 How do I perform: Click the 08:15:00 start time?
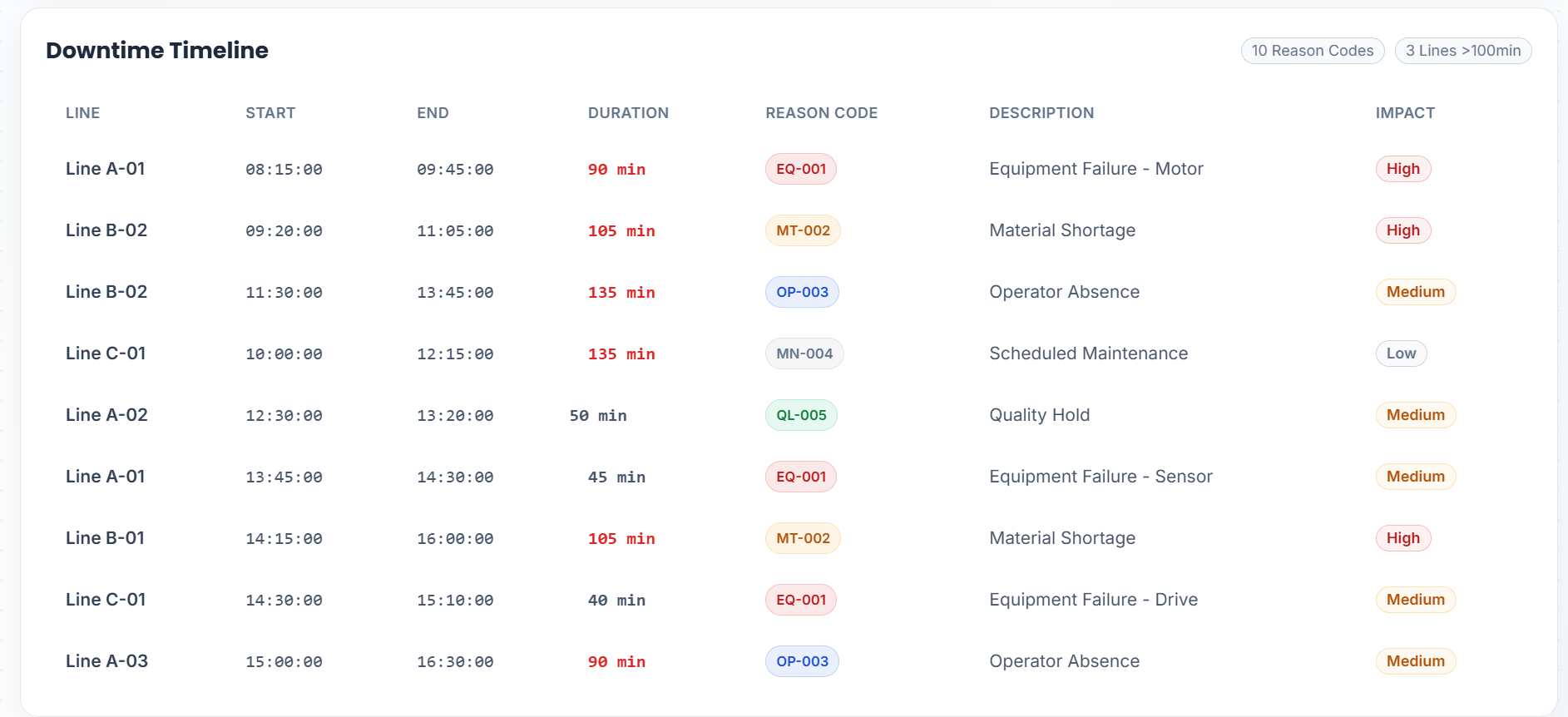pos(284,170)
